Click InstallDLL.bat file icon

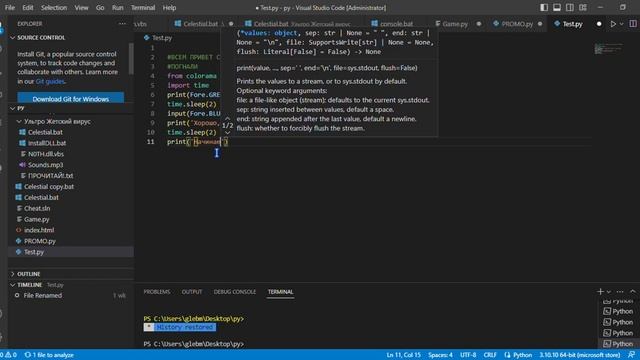tap(22, 143)
